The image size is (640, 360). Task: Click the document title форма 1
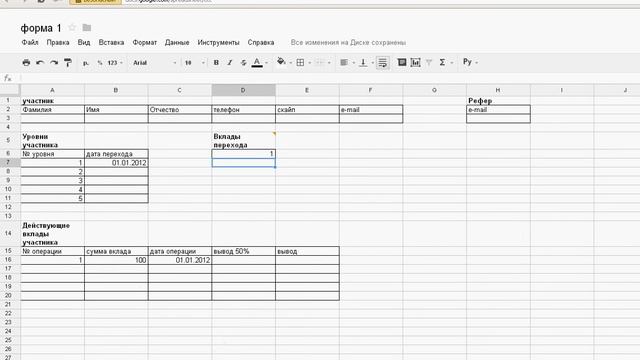point(41,28)
